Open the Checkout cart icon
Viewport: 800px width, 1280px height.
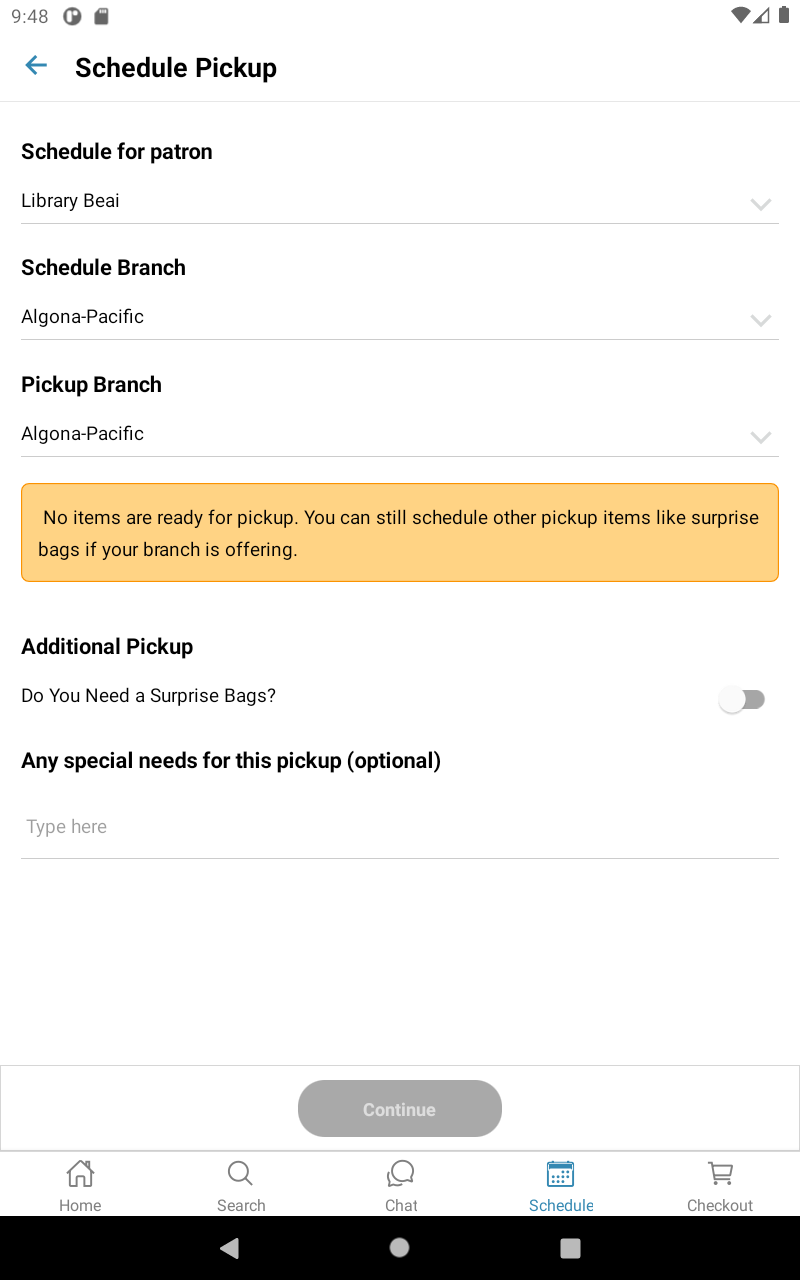pyautogui.click(x=720, y=1173)
